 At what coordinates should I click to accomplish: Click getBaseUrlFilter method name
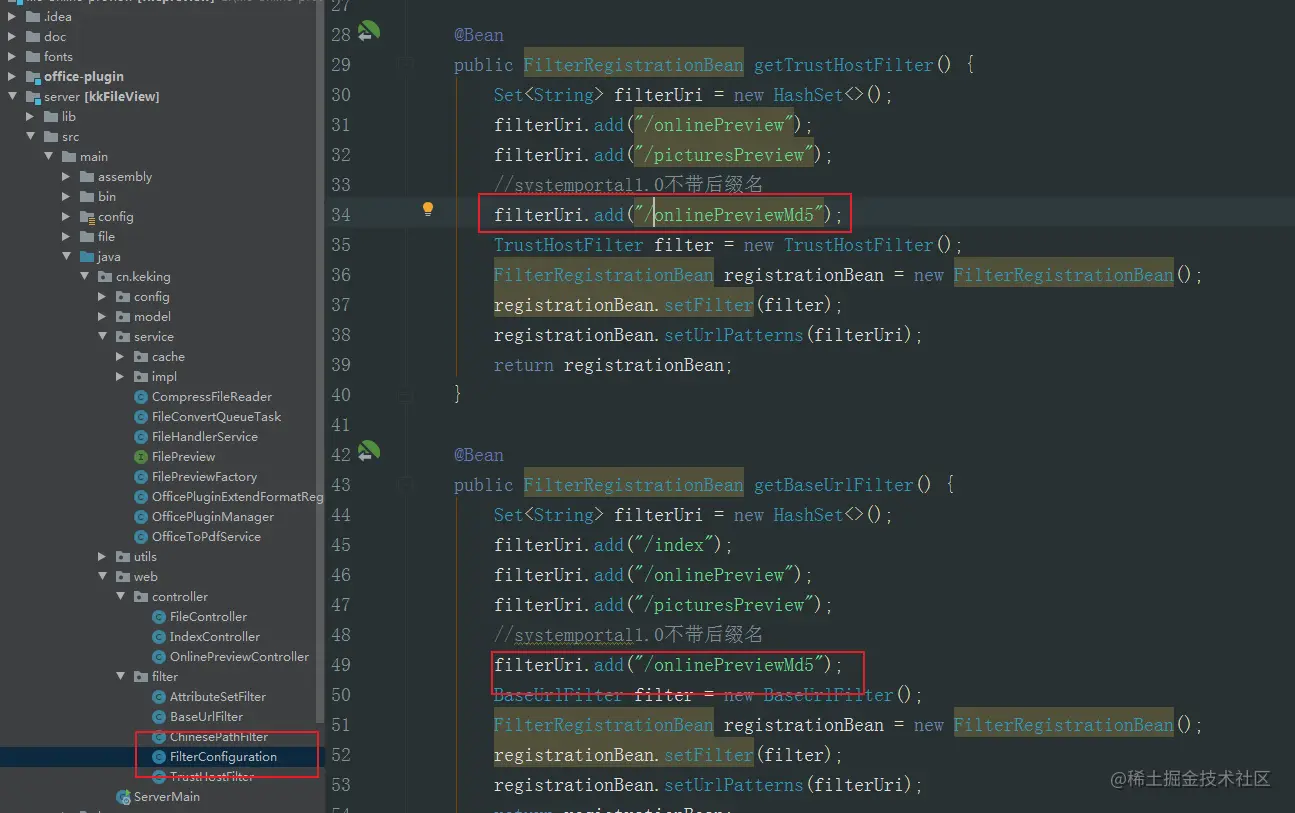pos(833,485)
